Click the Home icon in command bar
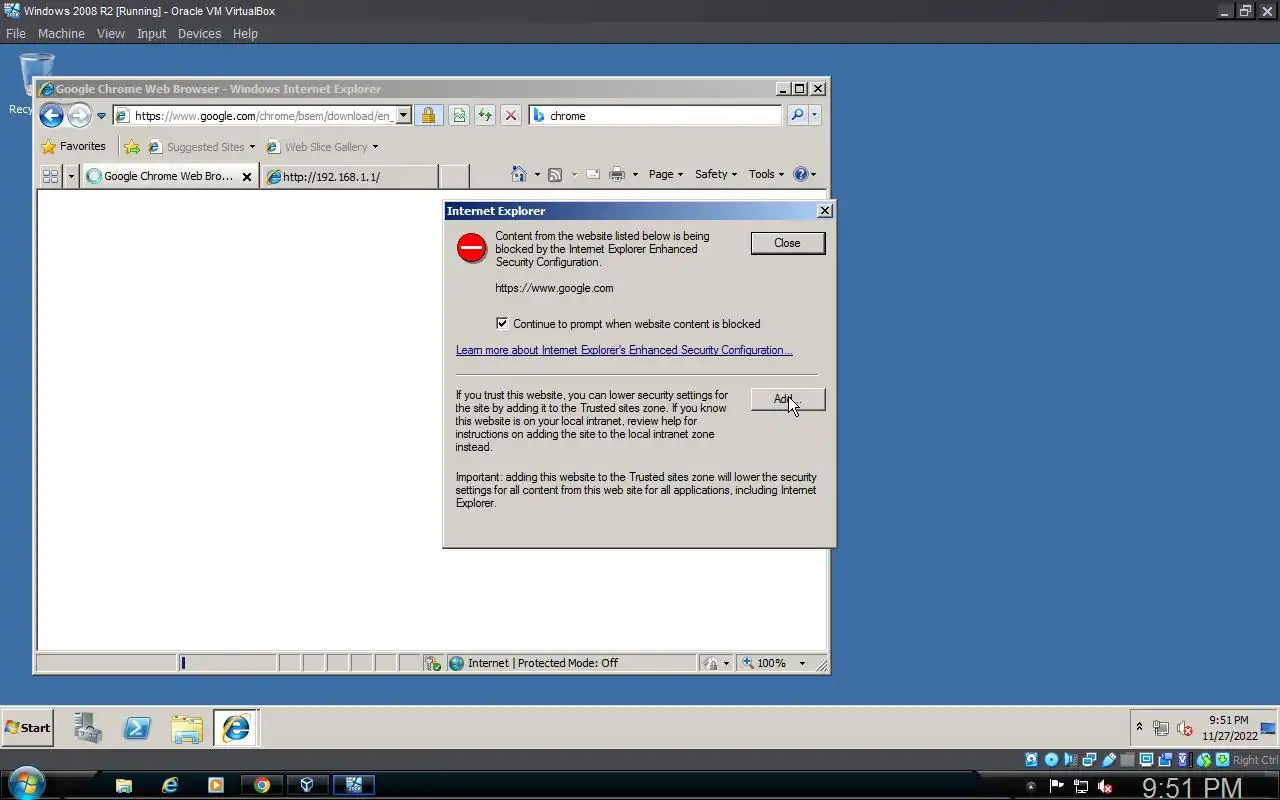 [x=518, y=174]
